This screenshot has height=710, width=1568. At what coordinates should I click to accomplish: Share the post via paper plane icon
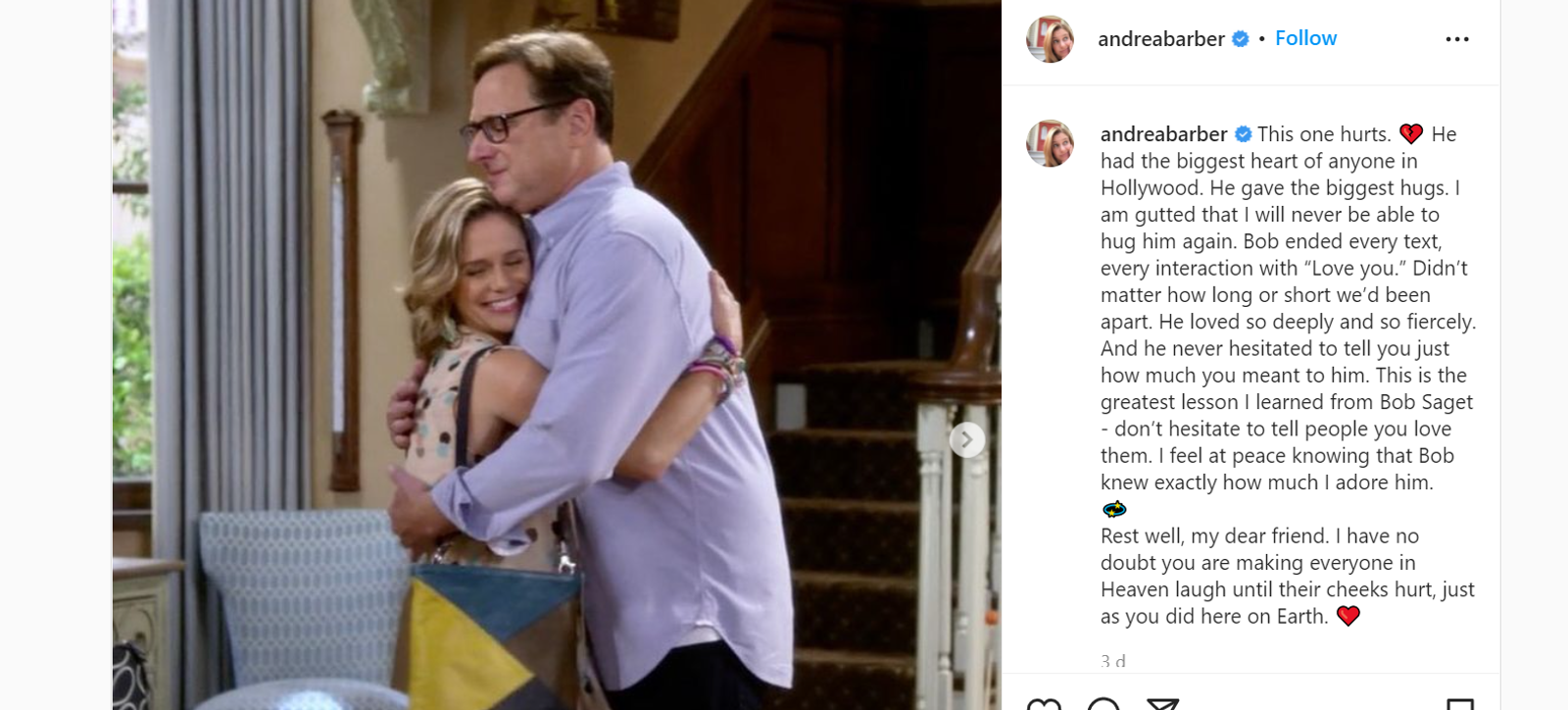(x=1163, y=704)
